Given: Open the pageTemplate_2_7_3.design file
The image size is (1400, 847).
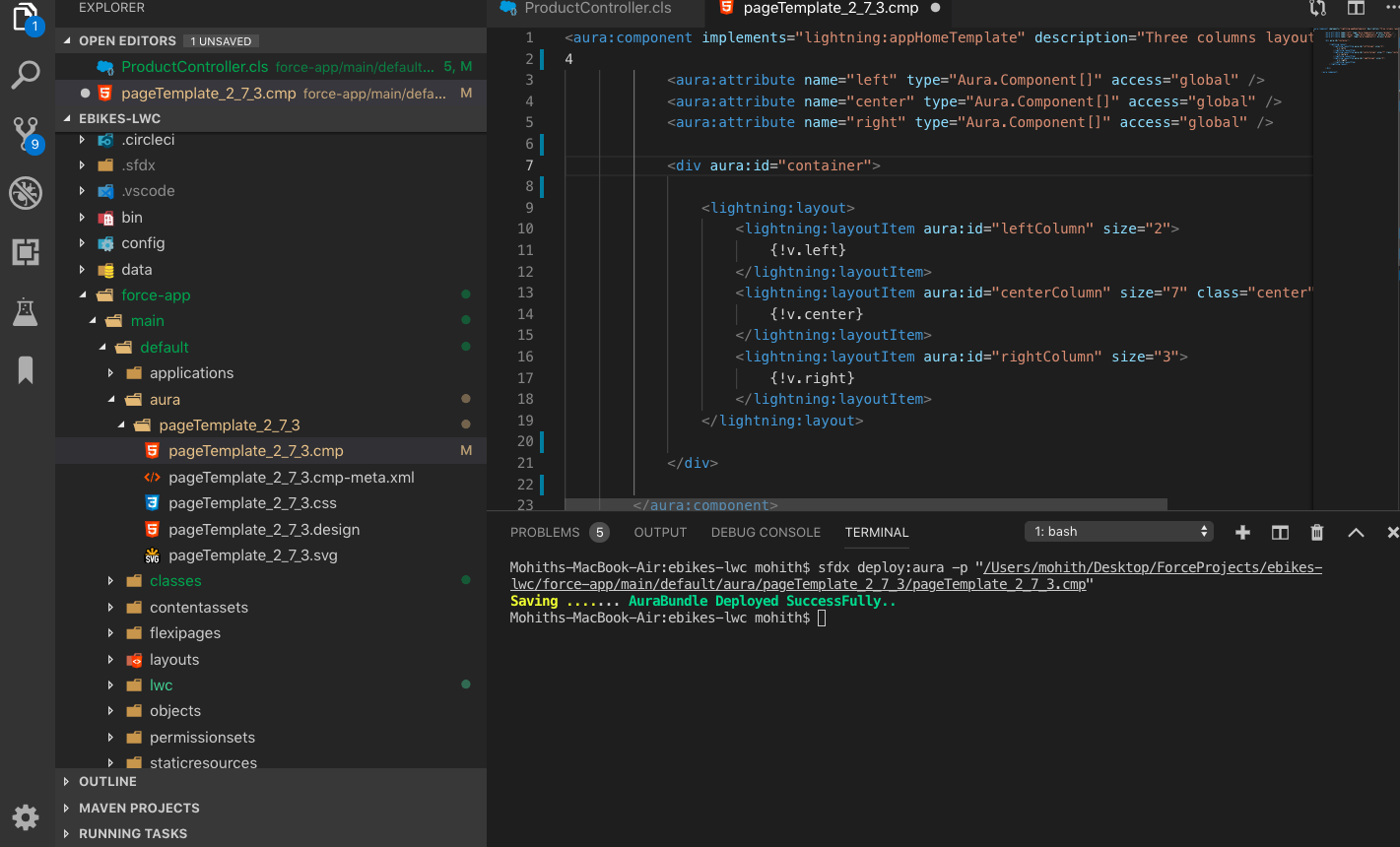Looking at the screenshot, I should pos(264,529).
